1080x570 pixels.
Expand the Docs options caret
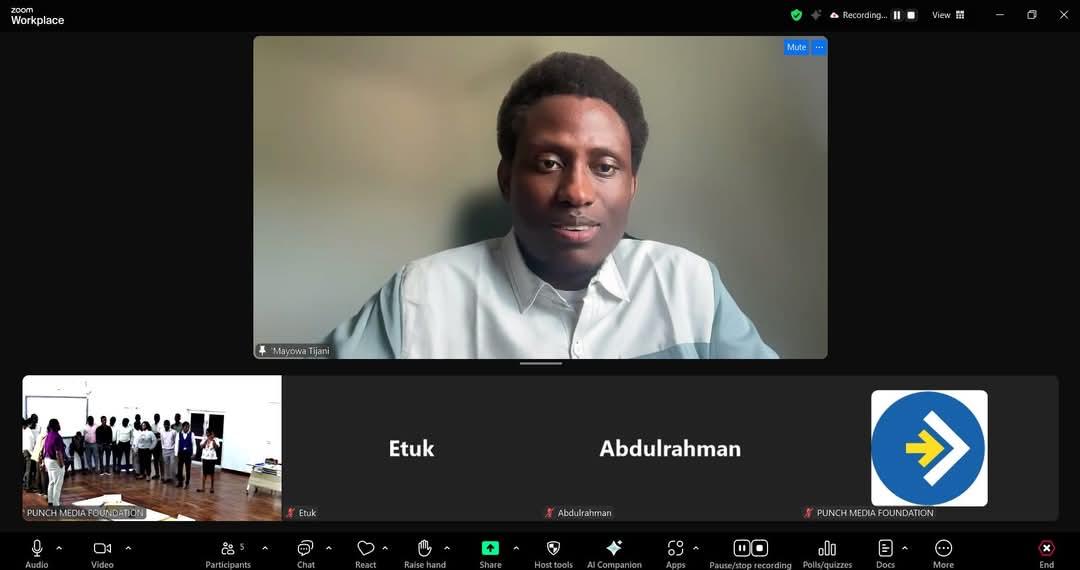[904, 549]
